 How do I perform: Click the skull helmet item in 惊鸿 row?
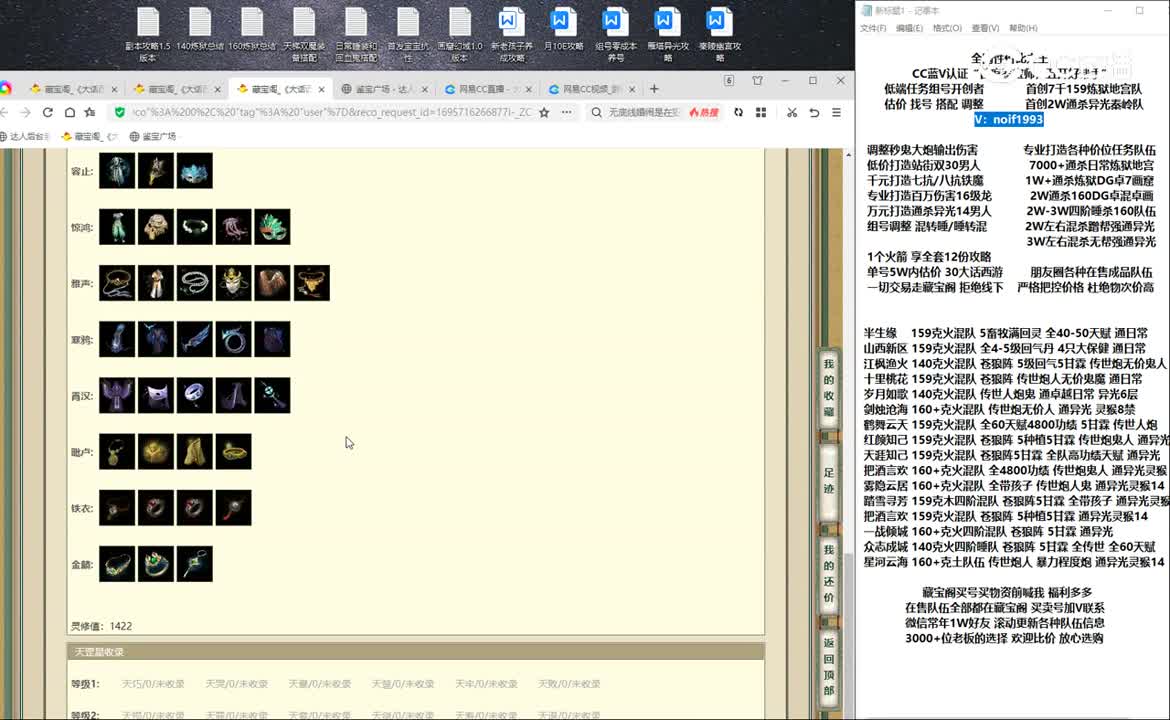156,227
